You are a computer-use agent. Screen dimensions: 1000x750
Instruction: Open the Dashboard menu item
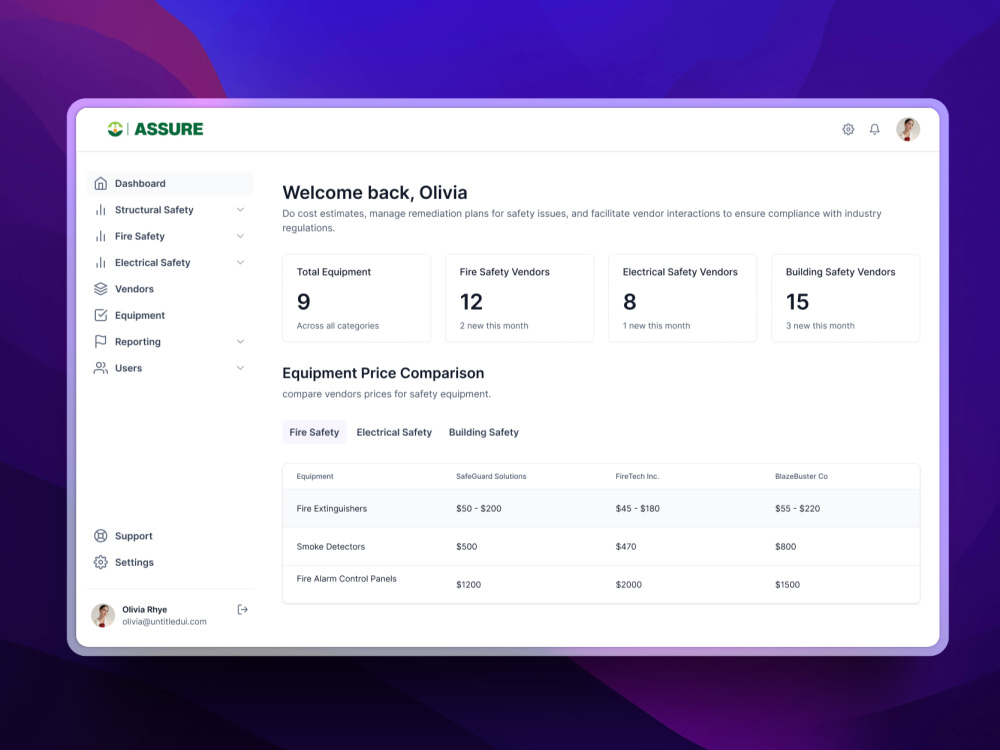[x=170, y=184]
